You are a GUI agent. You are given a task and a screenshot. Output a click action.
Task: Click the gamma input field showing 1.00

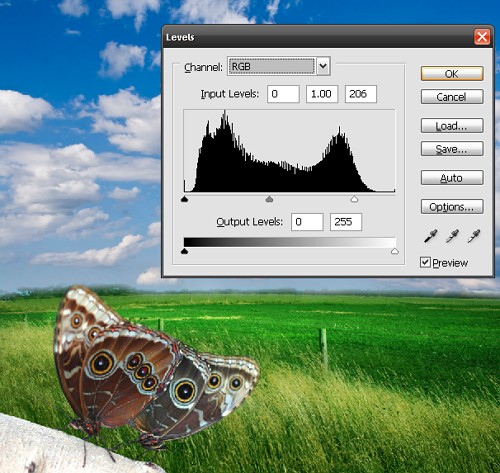click(322, 94)
